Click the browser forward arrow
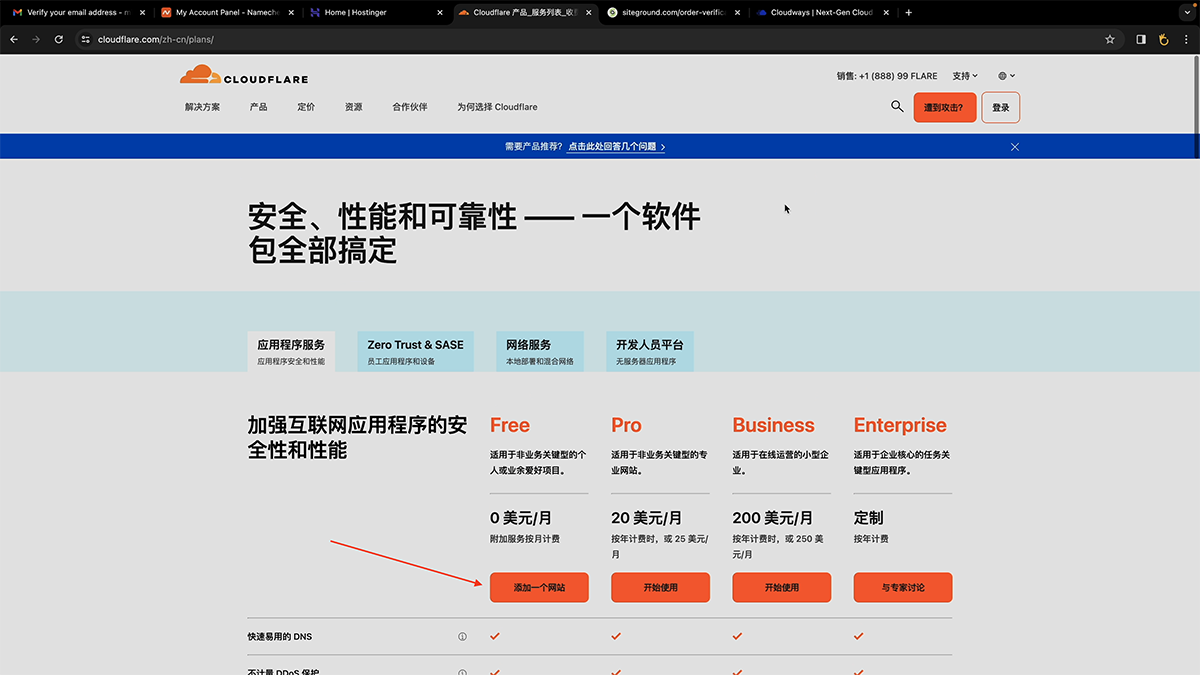The width and height of the screenshot is (1200, 675). point(36,39)
